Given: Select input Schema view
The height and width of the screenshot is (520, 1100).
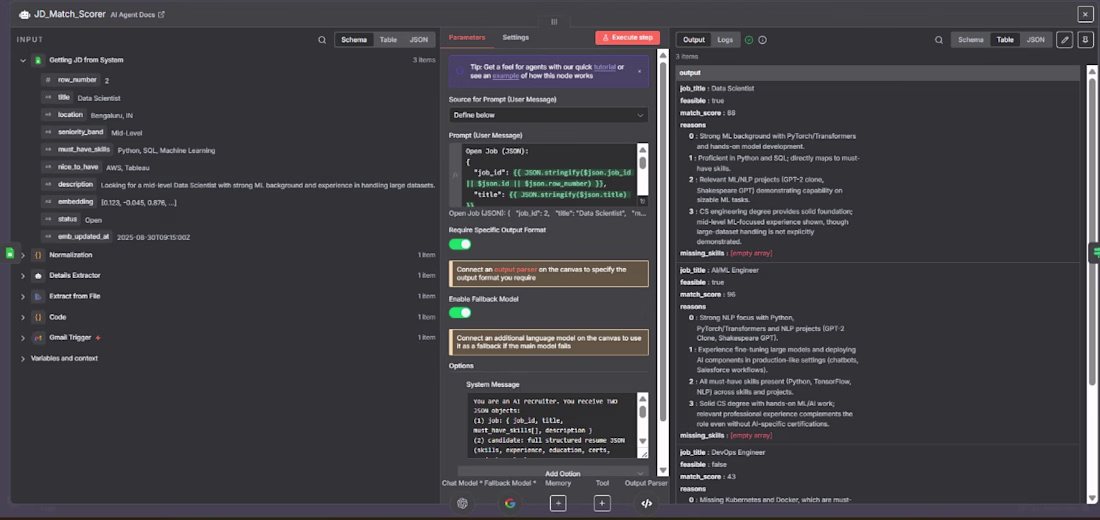Looking at the screenshot, I should coord(354,40).
